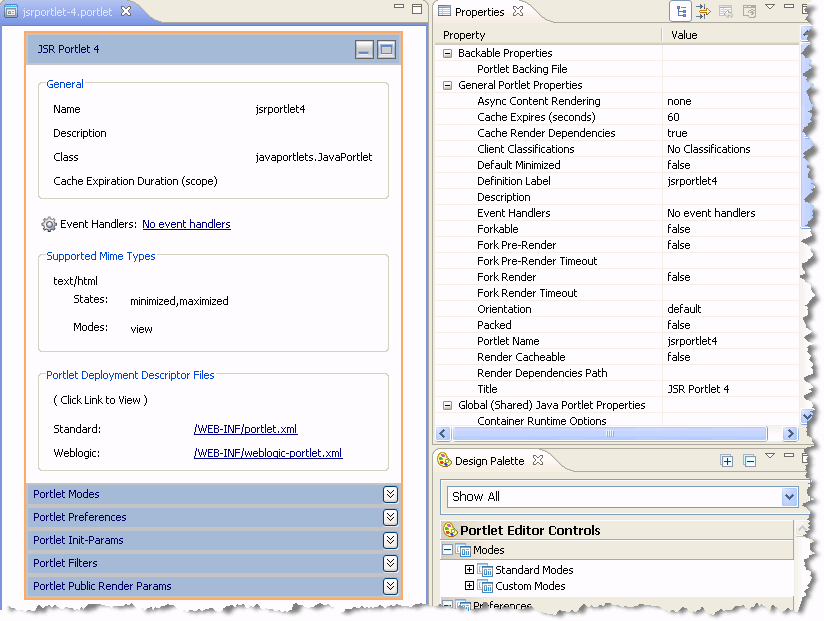Viewport: 824px width, 621px height.
Task: Click the Default Minimized value false
Action: pos(679,165)
